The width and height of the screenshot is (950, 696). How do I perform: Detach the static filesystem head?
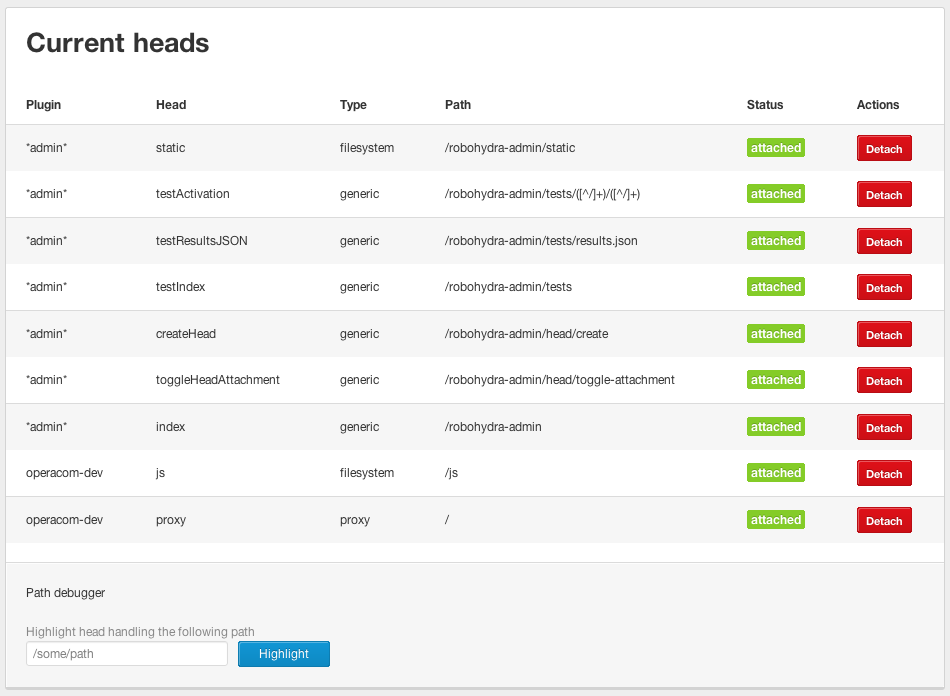(x=883, y=147)
